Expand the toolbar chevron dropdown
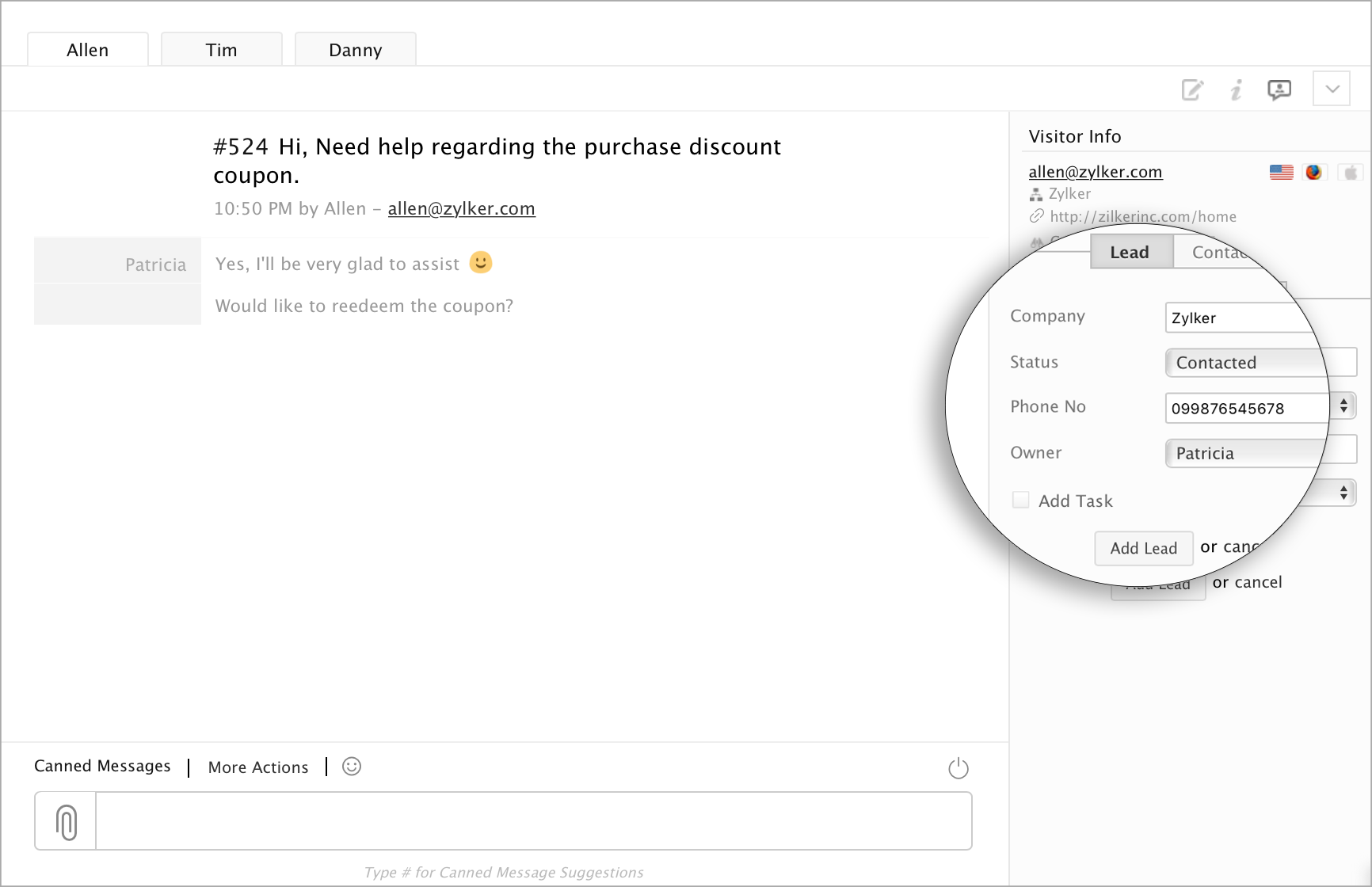This screenshot has height=887, width=1372. [1332, 89]
